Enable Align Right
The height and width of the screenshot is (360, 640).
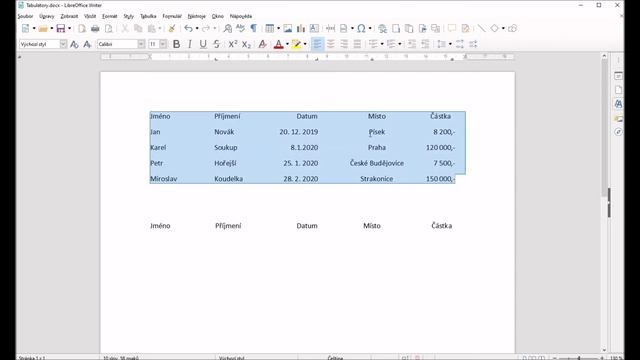[344, 44]
